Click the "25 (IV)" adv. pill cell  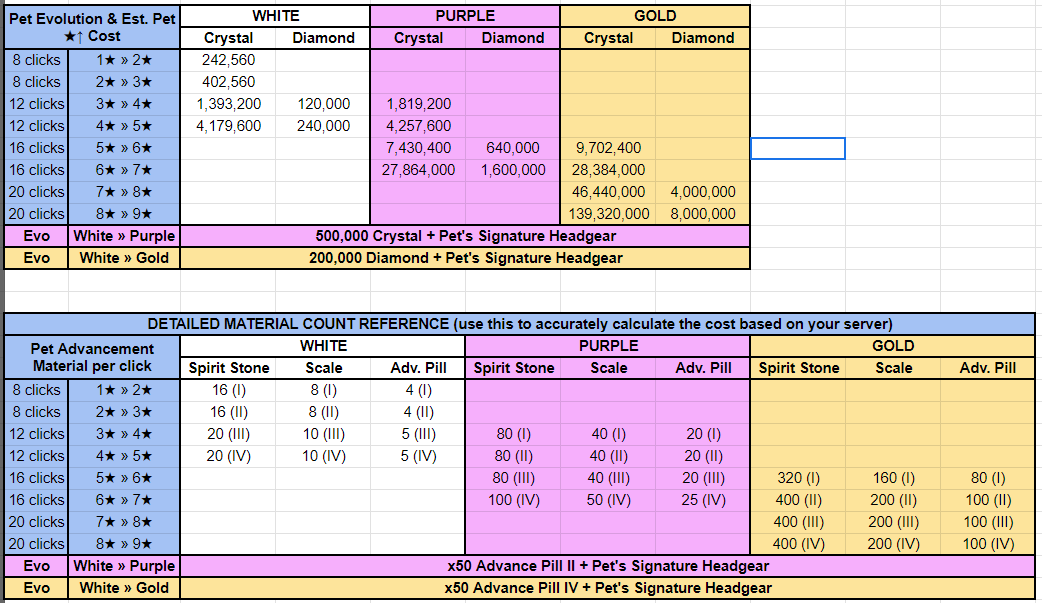tap(703, 499)
